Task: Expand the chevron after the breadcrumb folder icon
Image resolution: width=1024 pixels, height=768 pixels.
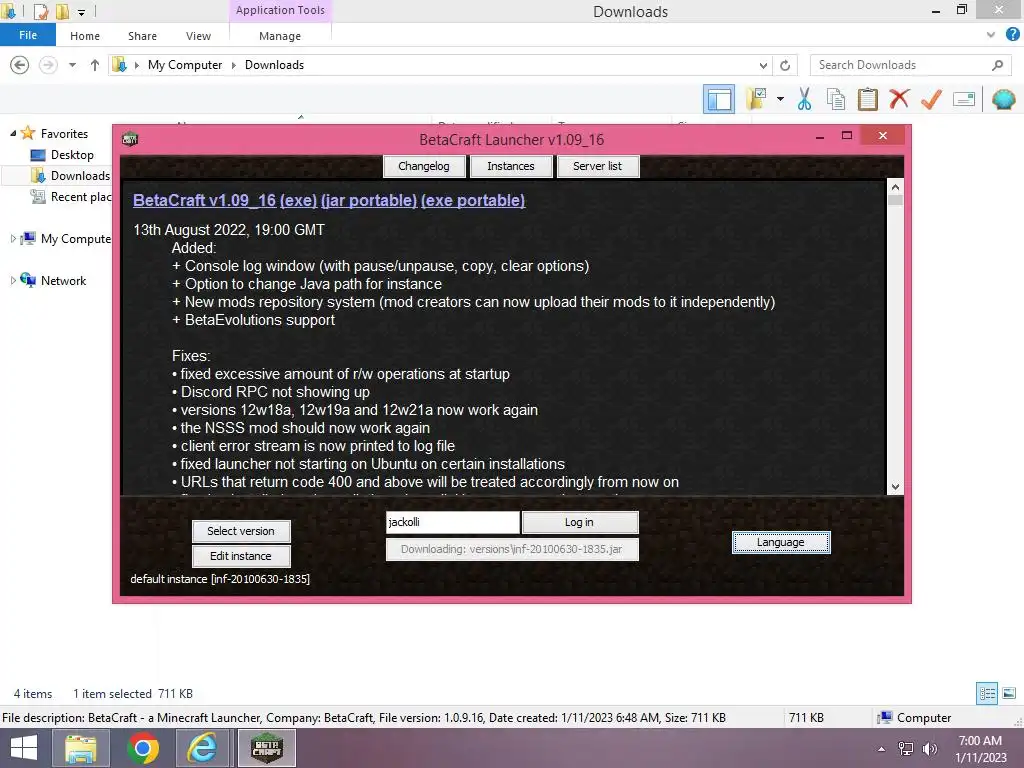Action: pos(136,65)
